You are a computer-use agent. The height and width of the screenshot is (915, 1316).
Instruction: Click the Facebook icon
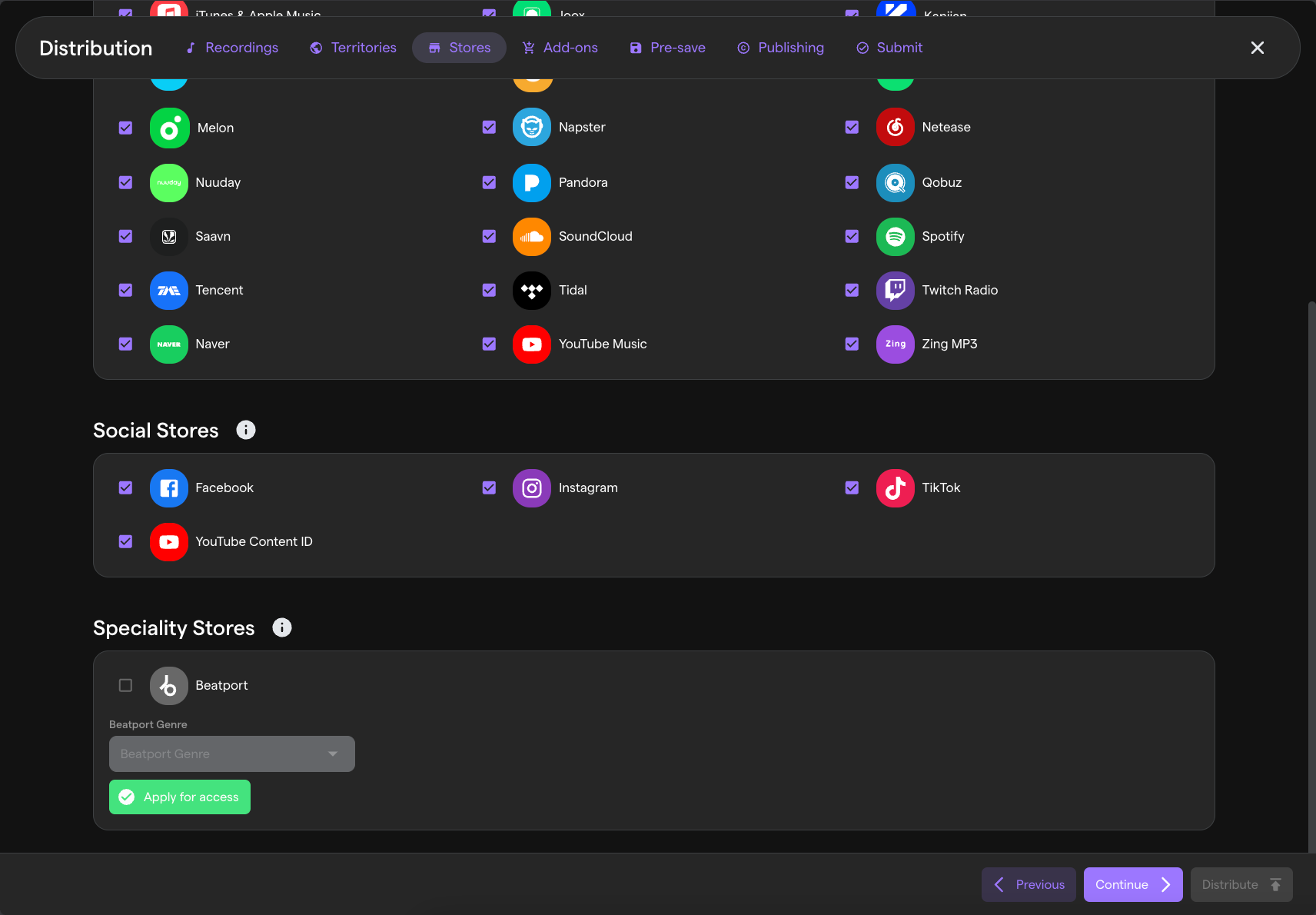tap(169, 488)
